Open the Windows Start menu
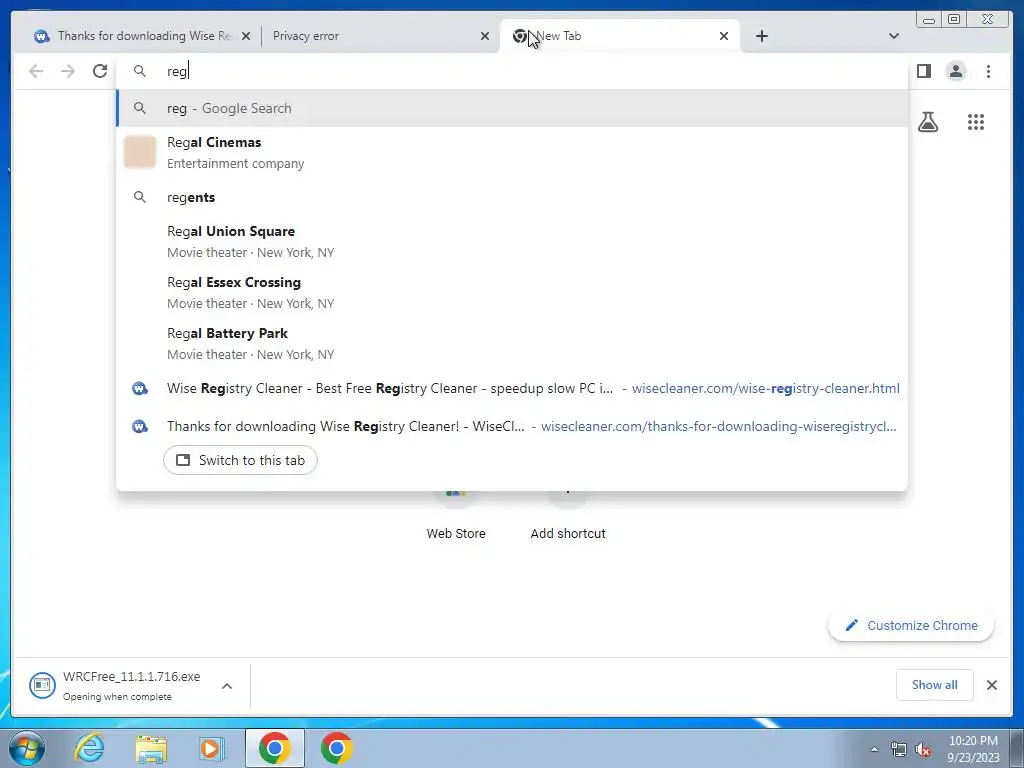Image resolution: width=1024 pixels, height=768 pixels. [x=26, y=748]
